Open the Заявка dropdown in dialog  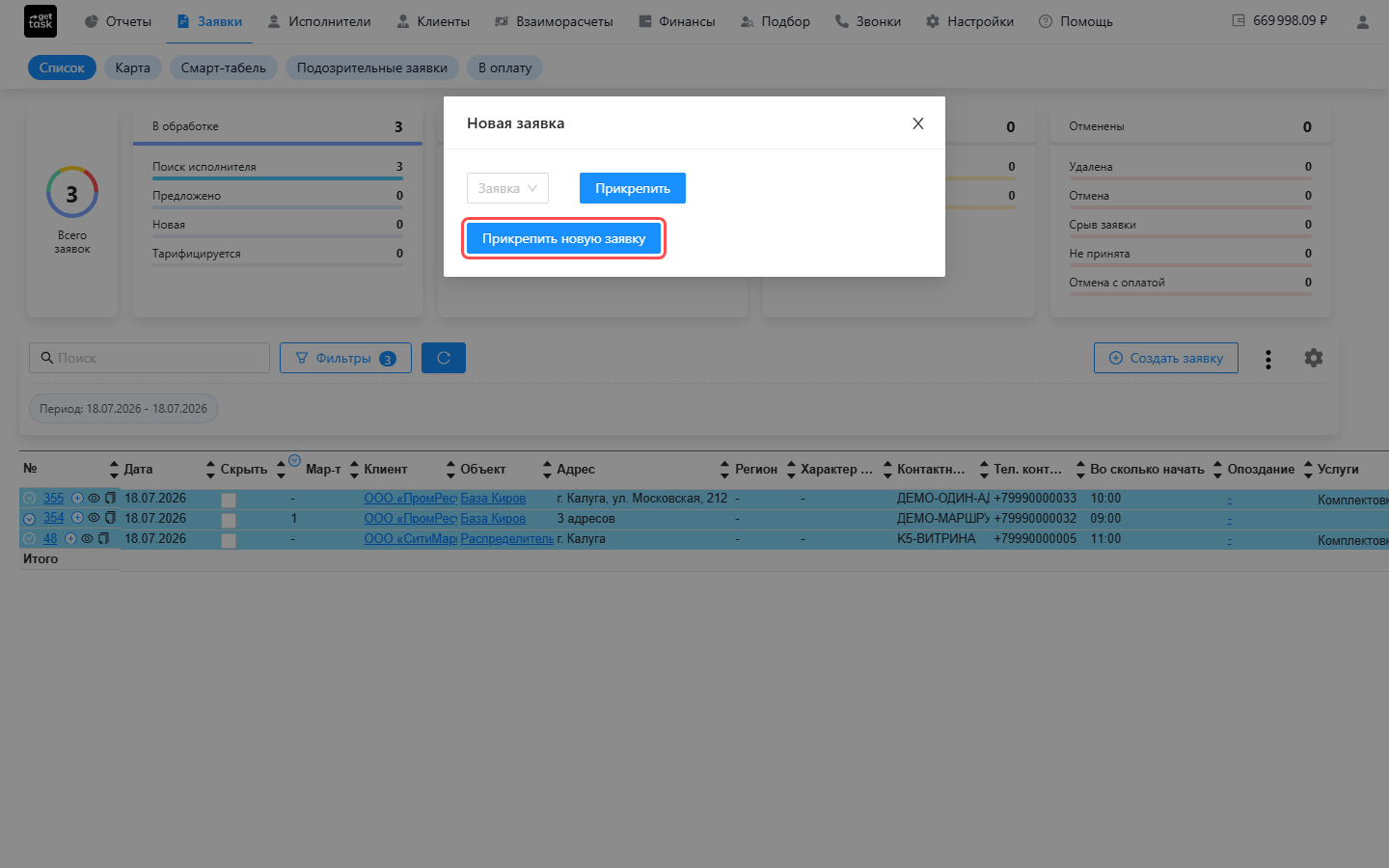pos(507,188)
